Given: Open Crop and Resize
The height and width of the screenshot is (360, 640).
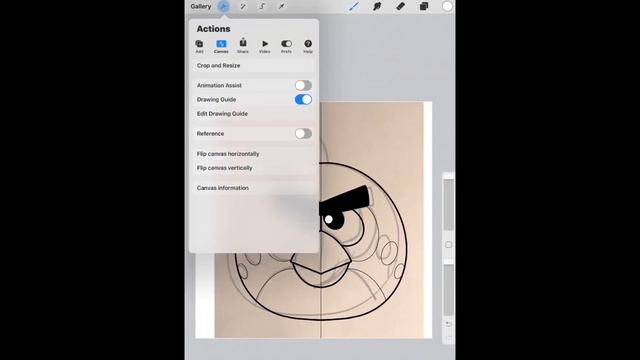Looking at the screenshot, I should (253, 66).
